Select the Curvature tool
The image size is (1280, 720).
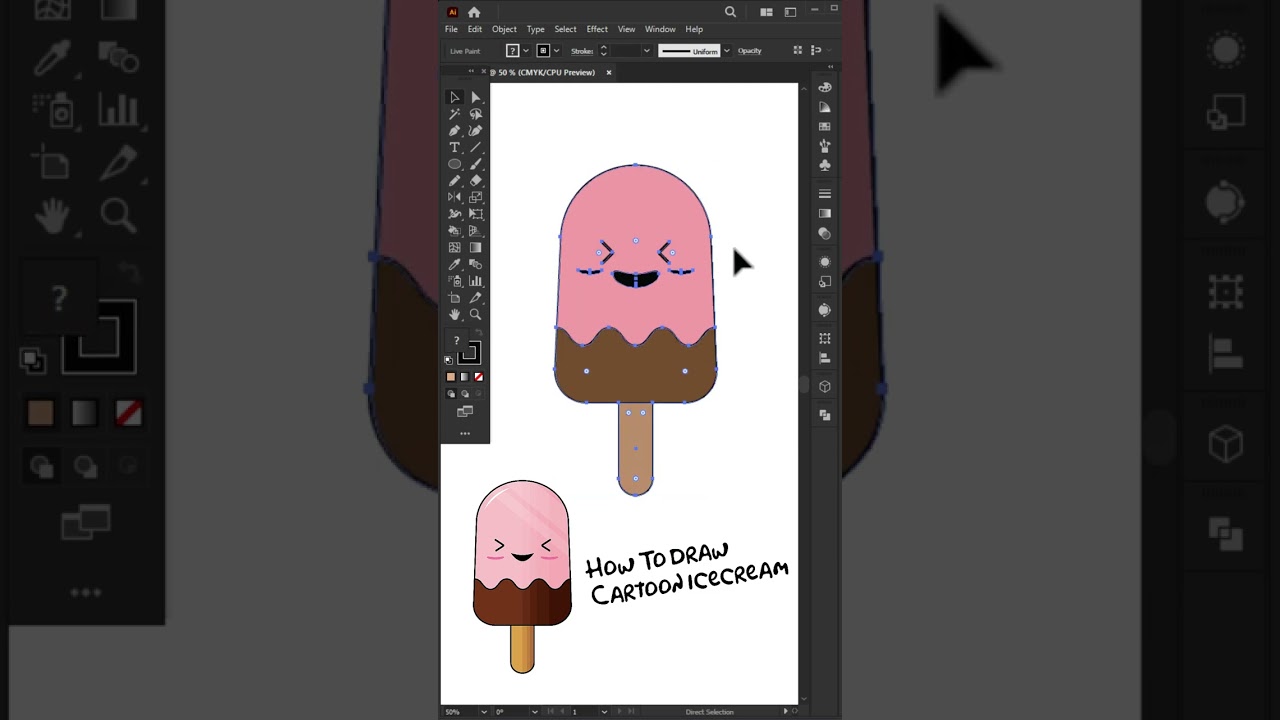tap(476, 131)
